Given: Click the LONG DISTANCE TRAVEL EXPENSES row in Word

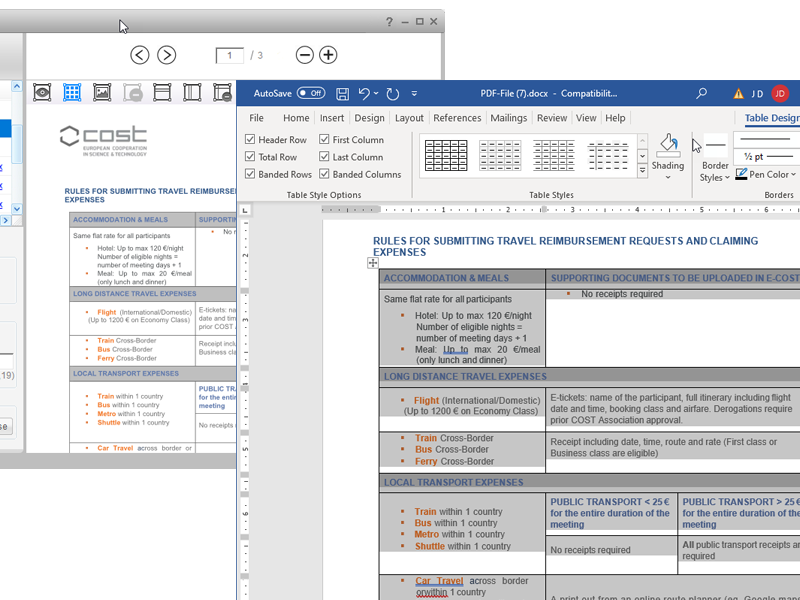Looking at the screenshot, I should [590, 377].
